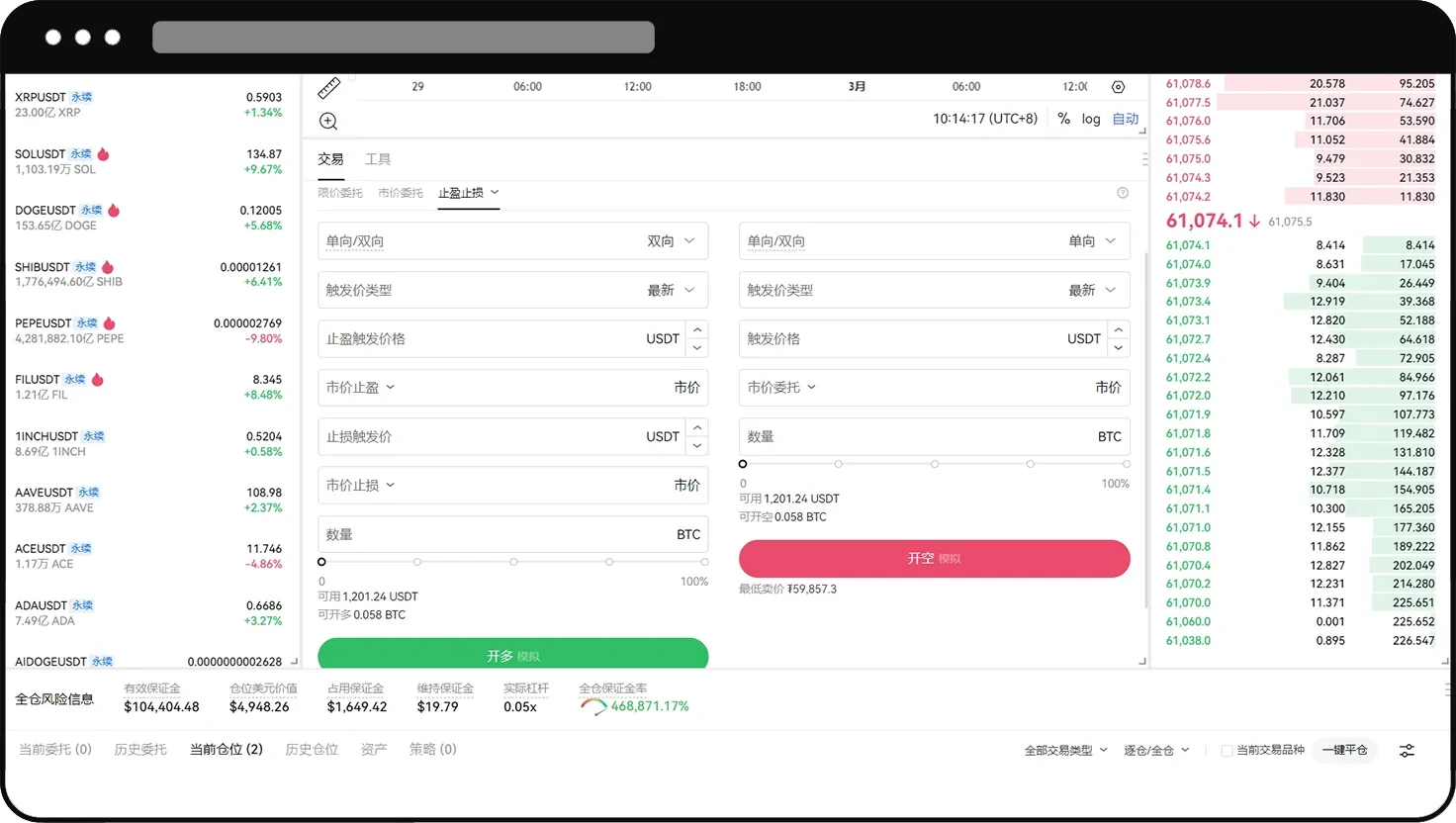Click the right 数量 BTC input field
The image size is (1456, 823).
coord(935,437)
